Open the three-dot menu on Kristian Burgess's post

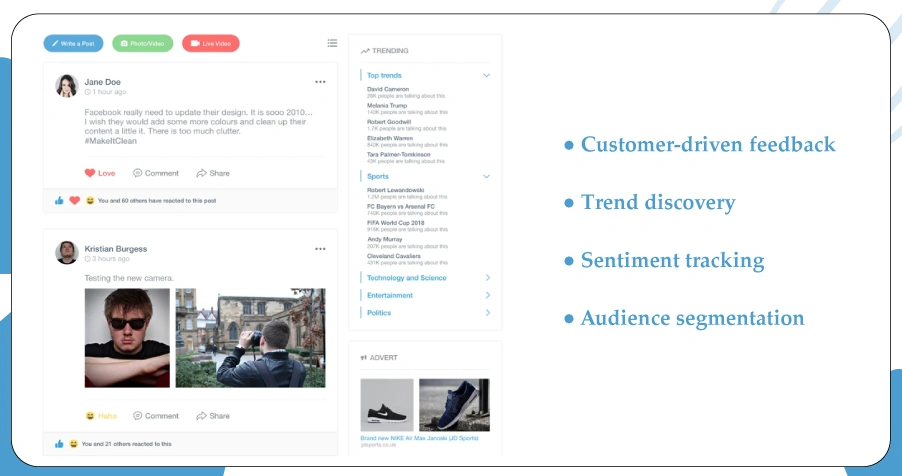[320, 249]
